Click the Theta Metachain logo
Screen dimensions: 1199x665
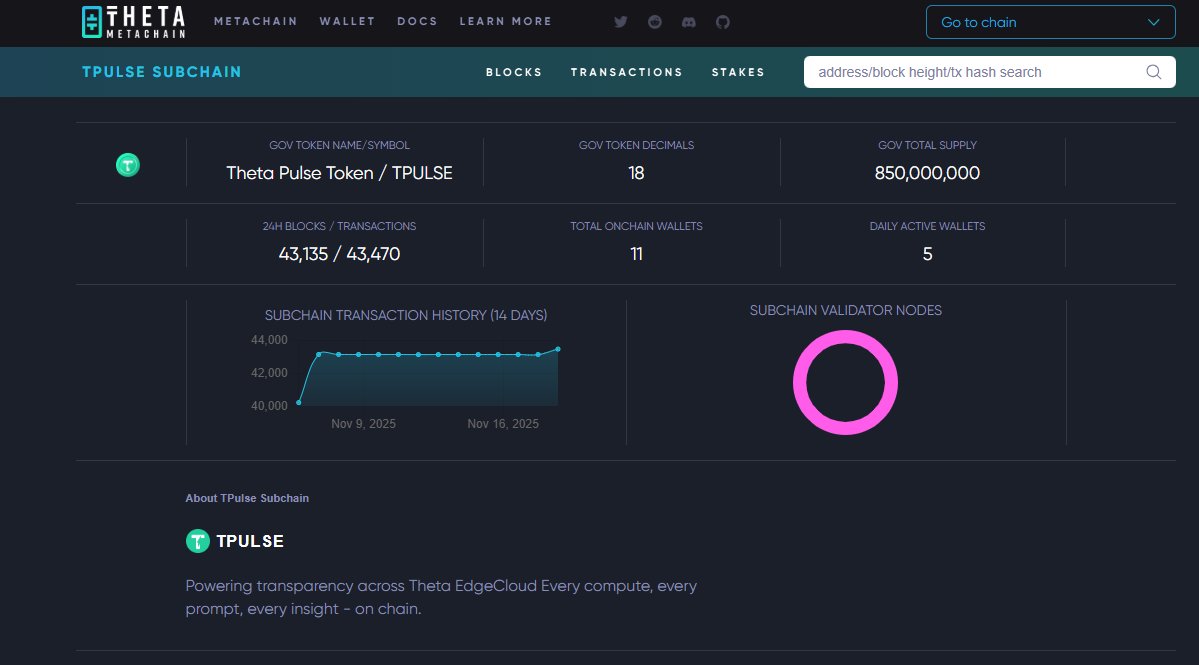[134, 22]
